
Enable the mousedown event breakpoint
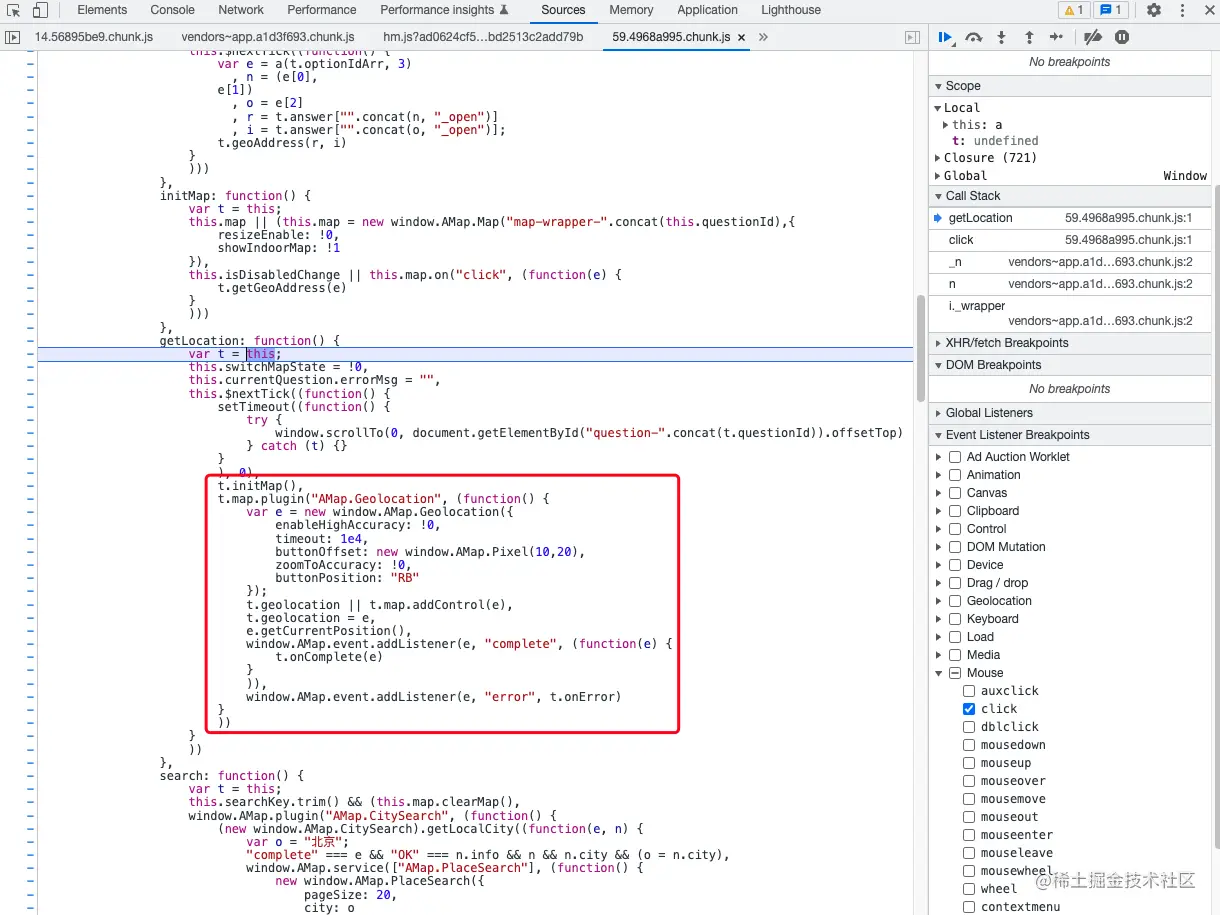coord(968,744)
